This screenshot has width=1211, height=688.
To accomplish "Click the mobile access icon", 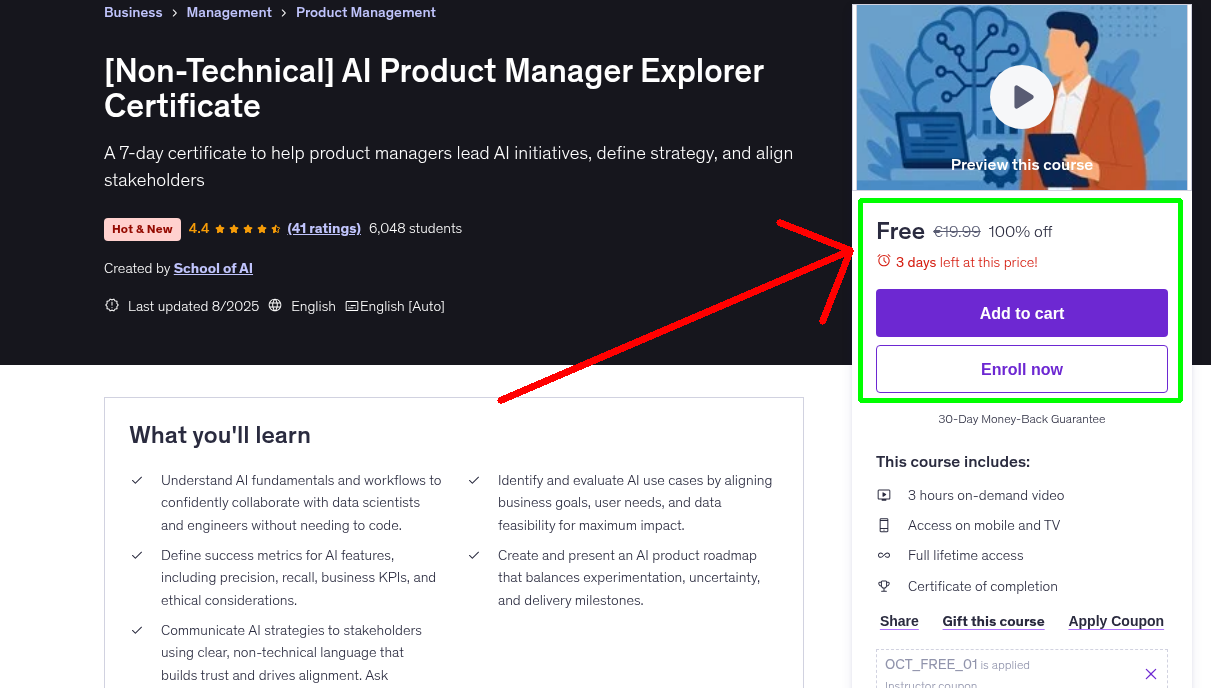I will (x=884, y=525).
